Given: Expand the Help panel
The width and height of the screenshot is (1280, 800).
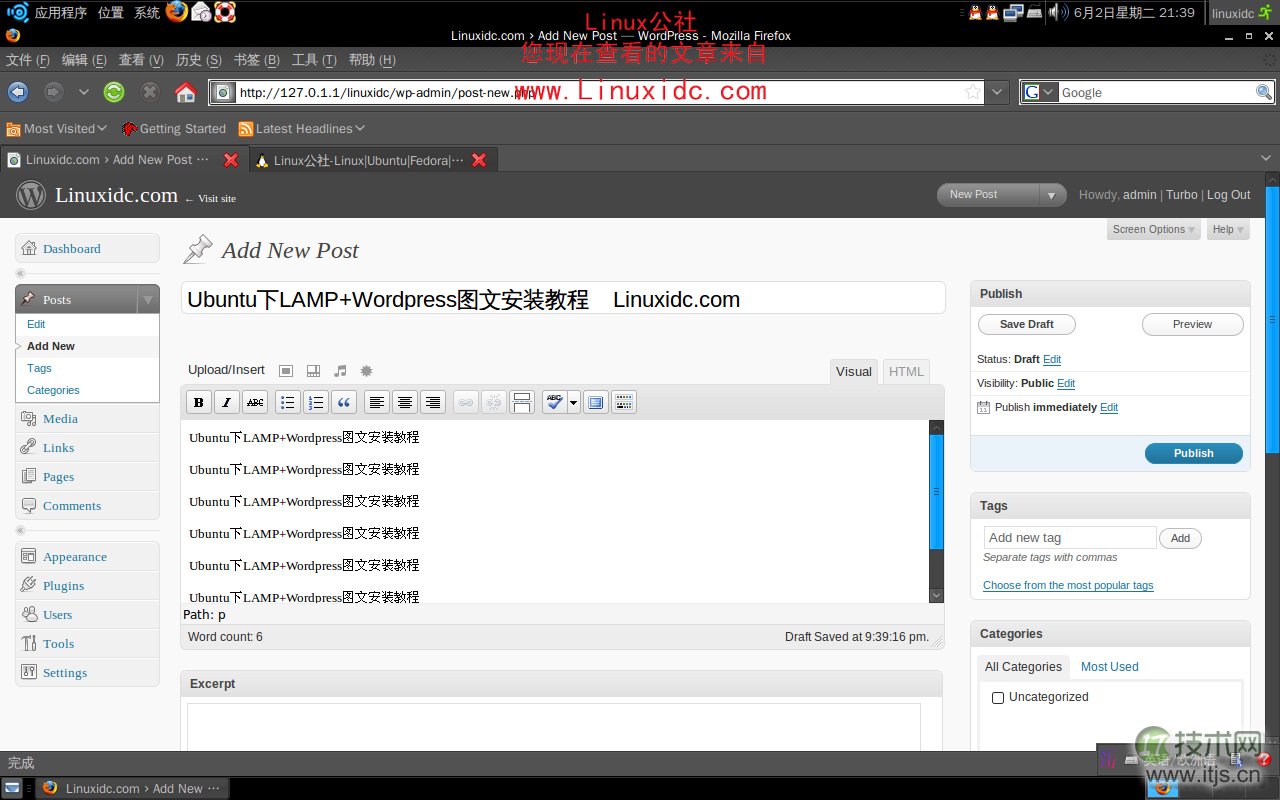Looking at the screenshot, I should point(1228,229).
